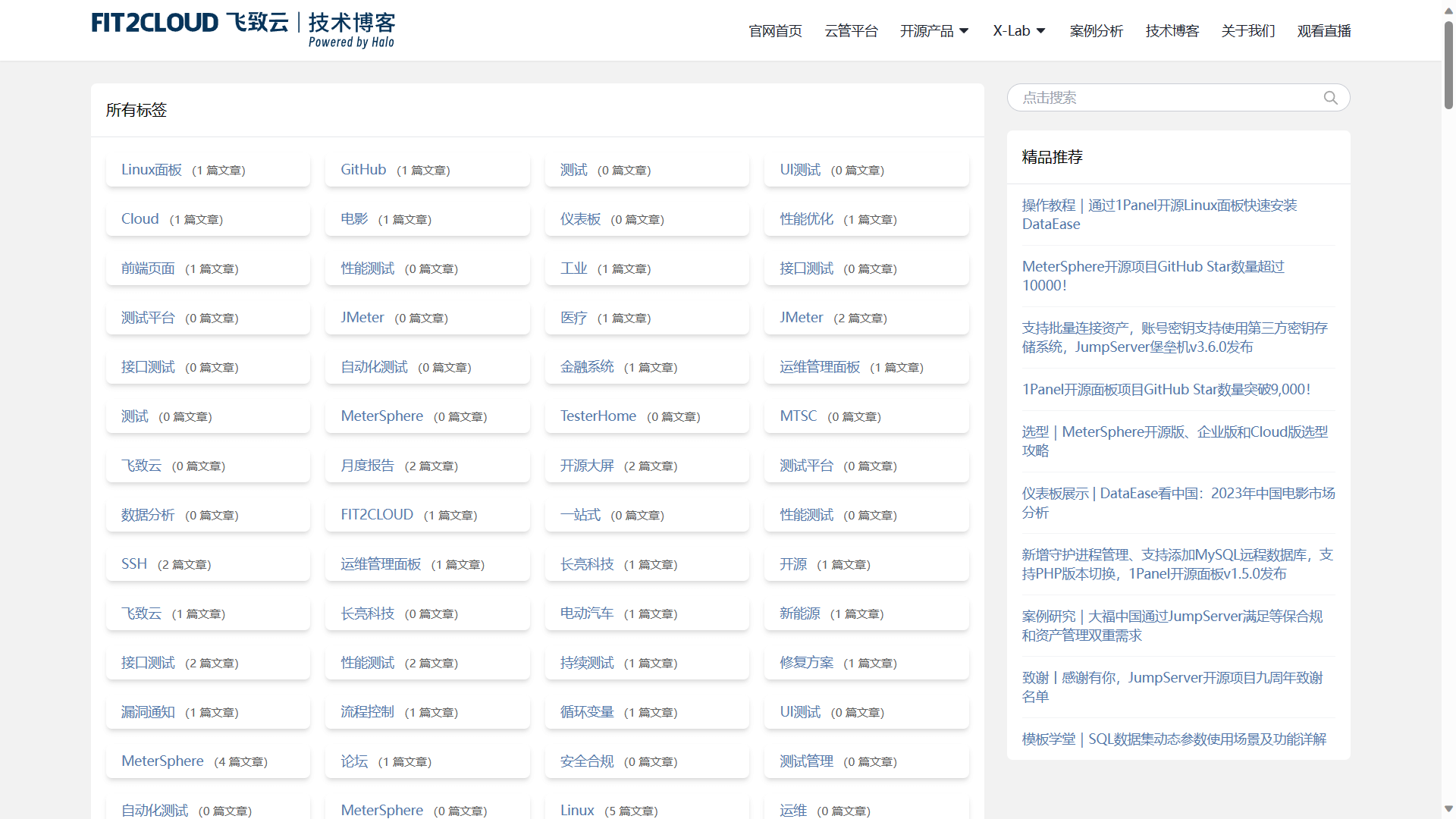Open the 循环变量 tag
The image size is (1456, 819).
[587, 712]
